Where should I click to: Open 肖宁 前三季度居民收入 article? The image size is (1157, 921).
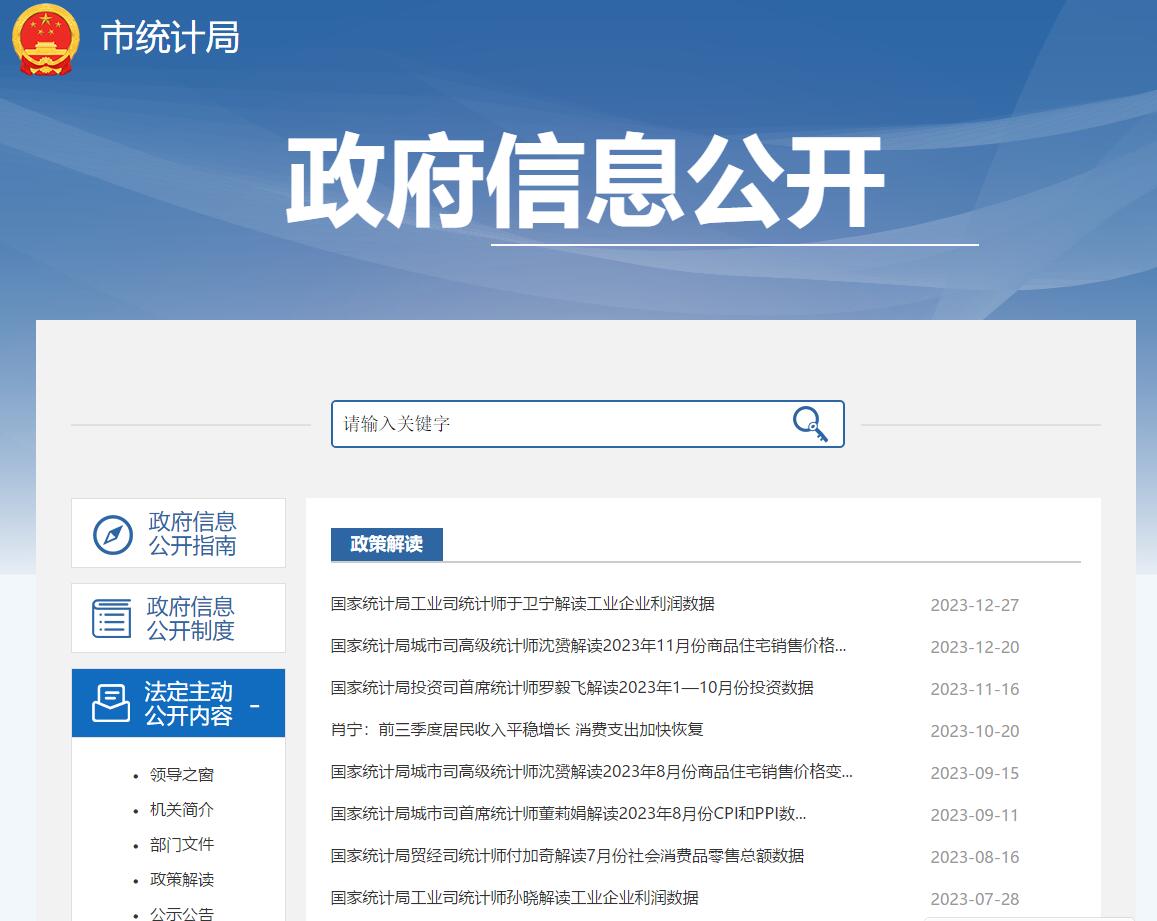(x=517, y=730)
